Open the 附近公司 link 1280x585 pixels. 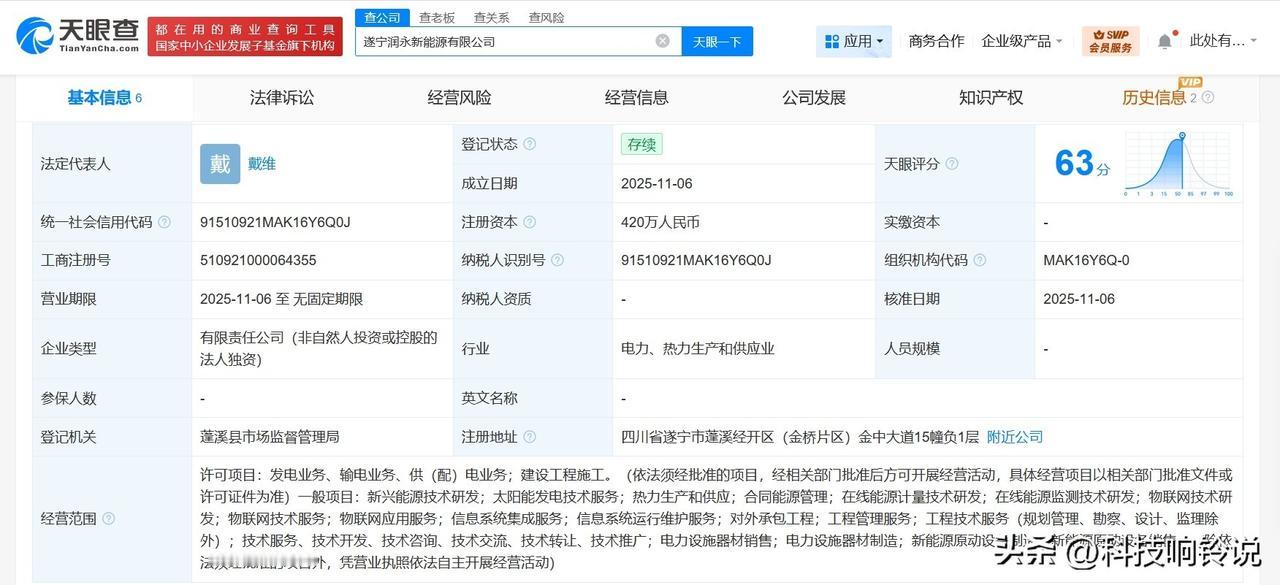coord(1015,437)
